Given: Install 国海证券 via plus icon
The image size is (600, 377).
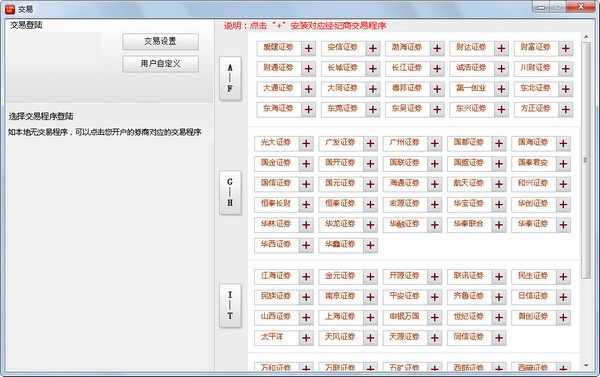Looking at the screenshot, I should [563, 144].
